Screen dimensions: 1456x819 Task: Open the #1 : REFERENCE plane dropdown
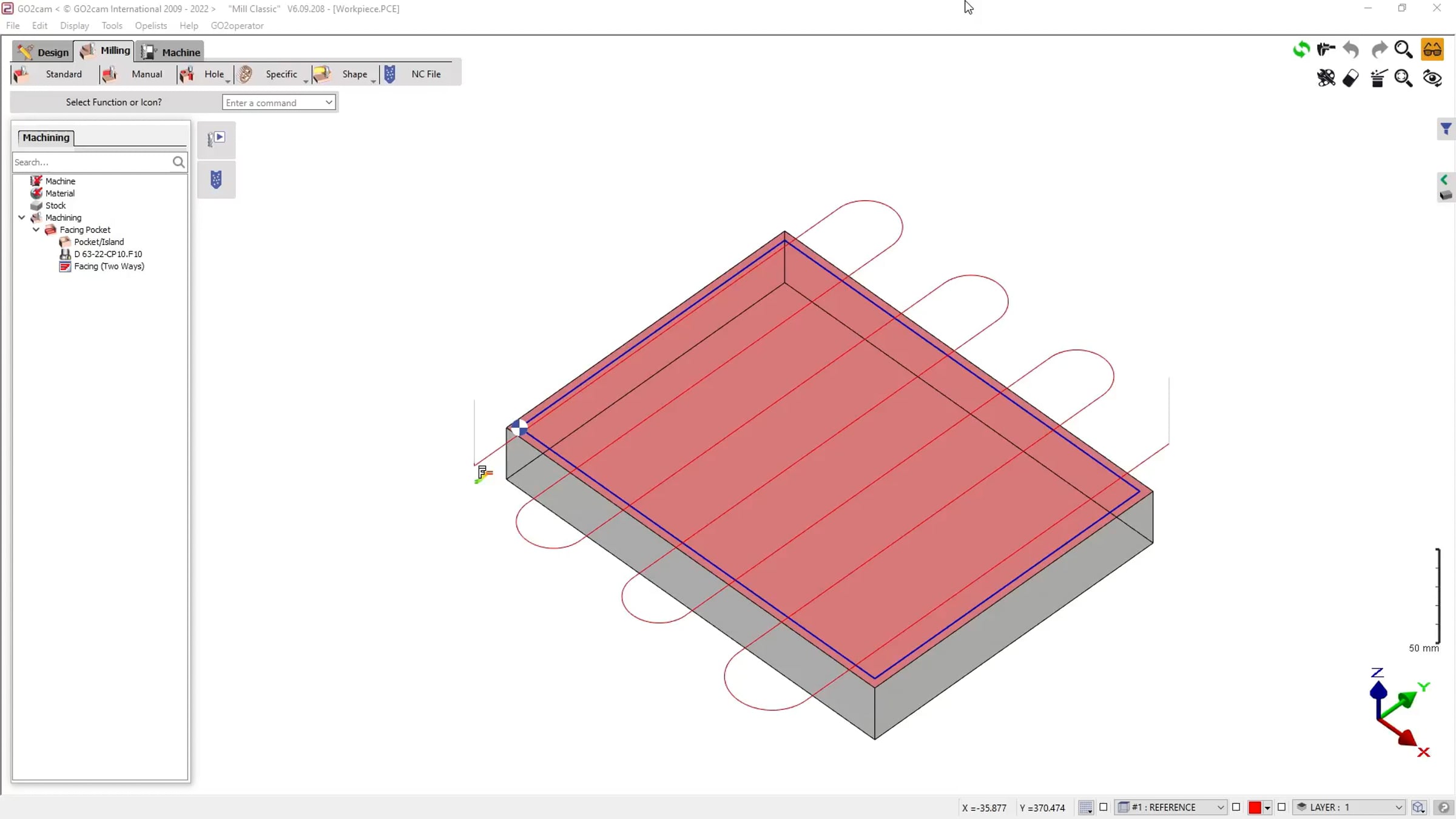(1171, 807)
